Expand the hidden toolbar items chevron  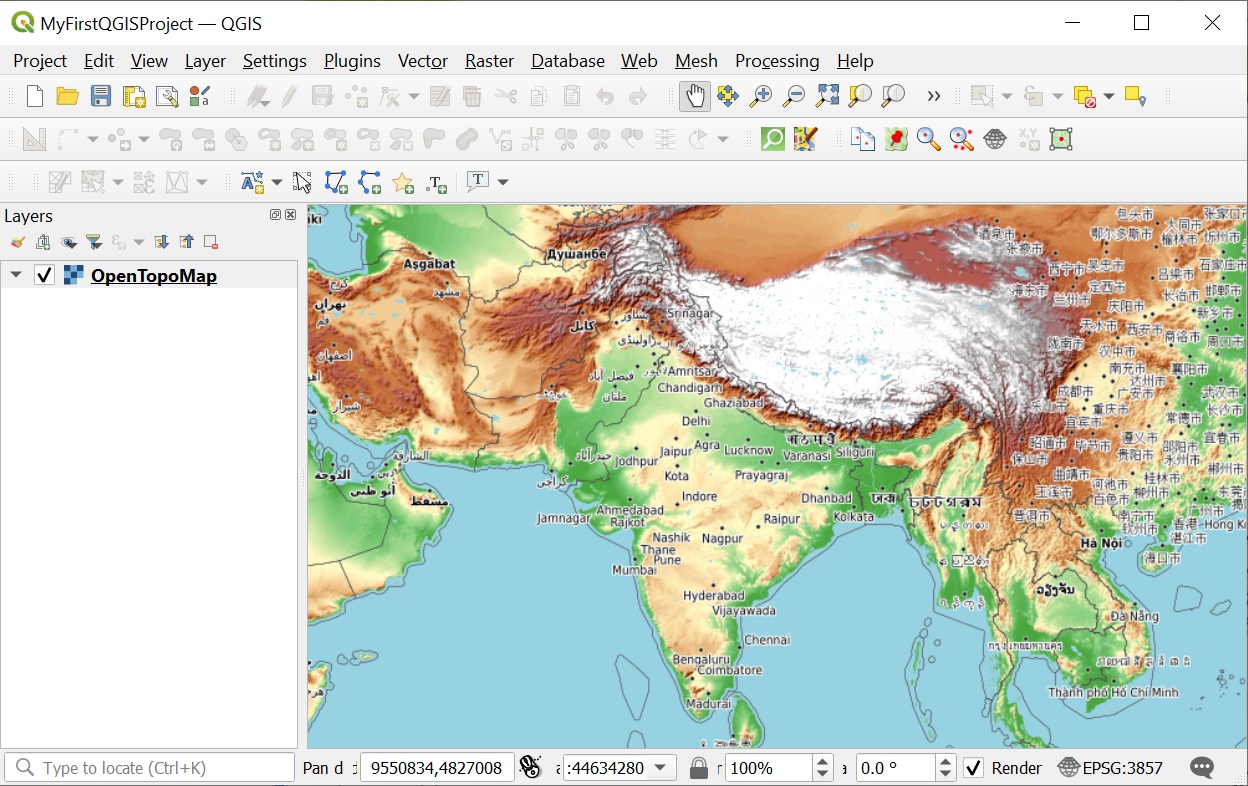tap(934, 96)
